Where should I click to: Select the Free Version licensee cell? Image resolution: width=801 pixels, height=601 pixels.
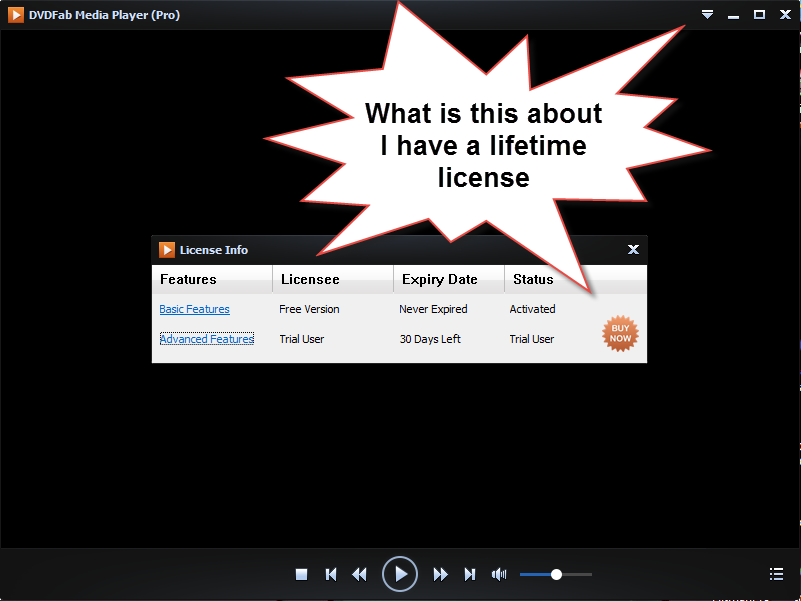[x=309, y=309]
